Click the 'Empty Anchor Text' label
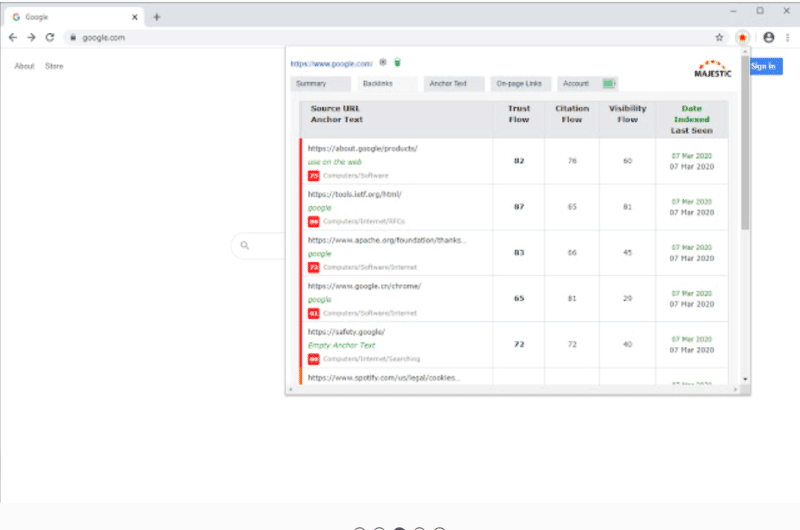Image resolution: width=800 pixels, height=530 pixels. (341, 345)
